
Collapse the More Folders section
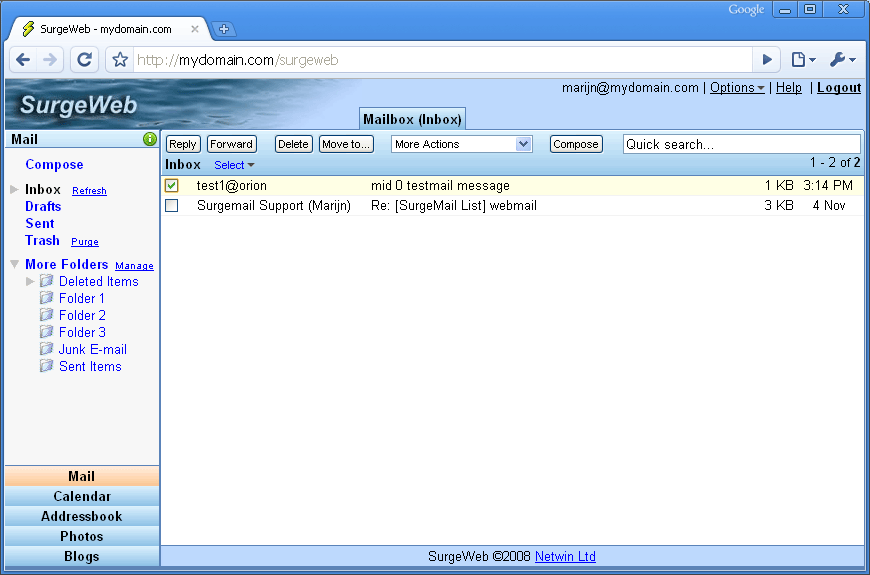pyautogui.click(x=14, y=264)
